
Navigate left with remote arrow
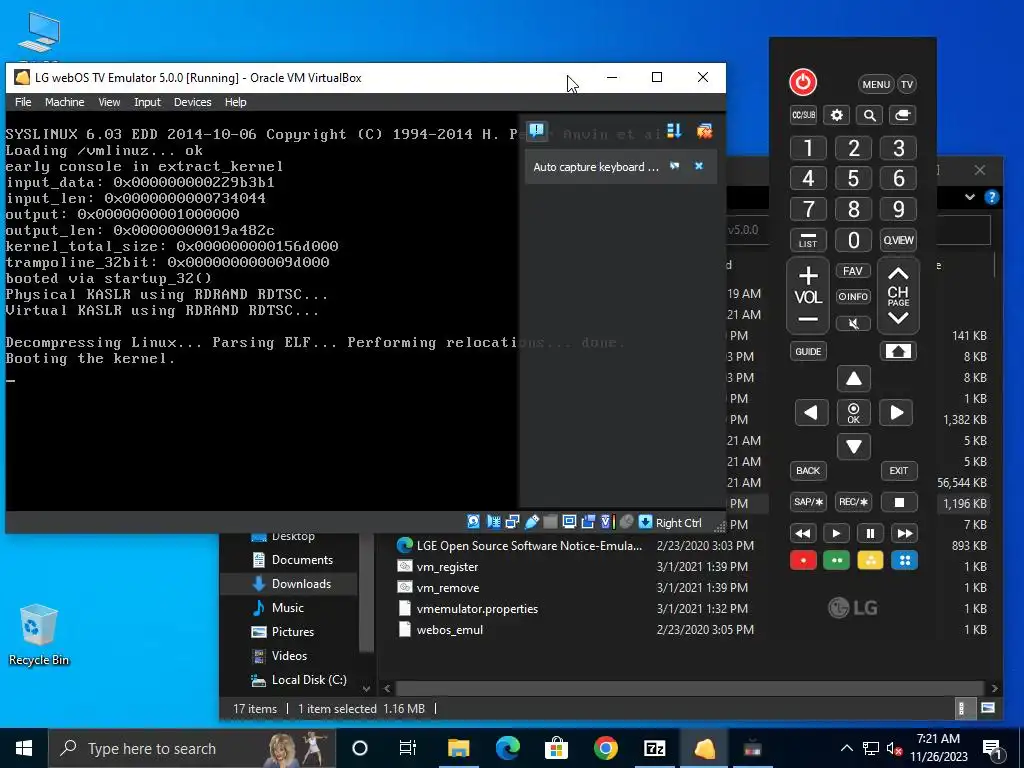point(811,413)
